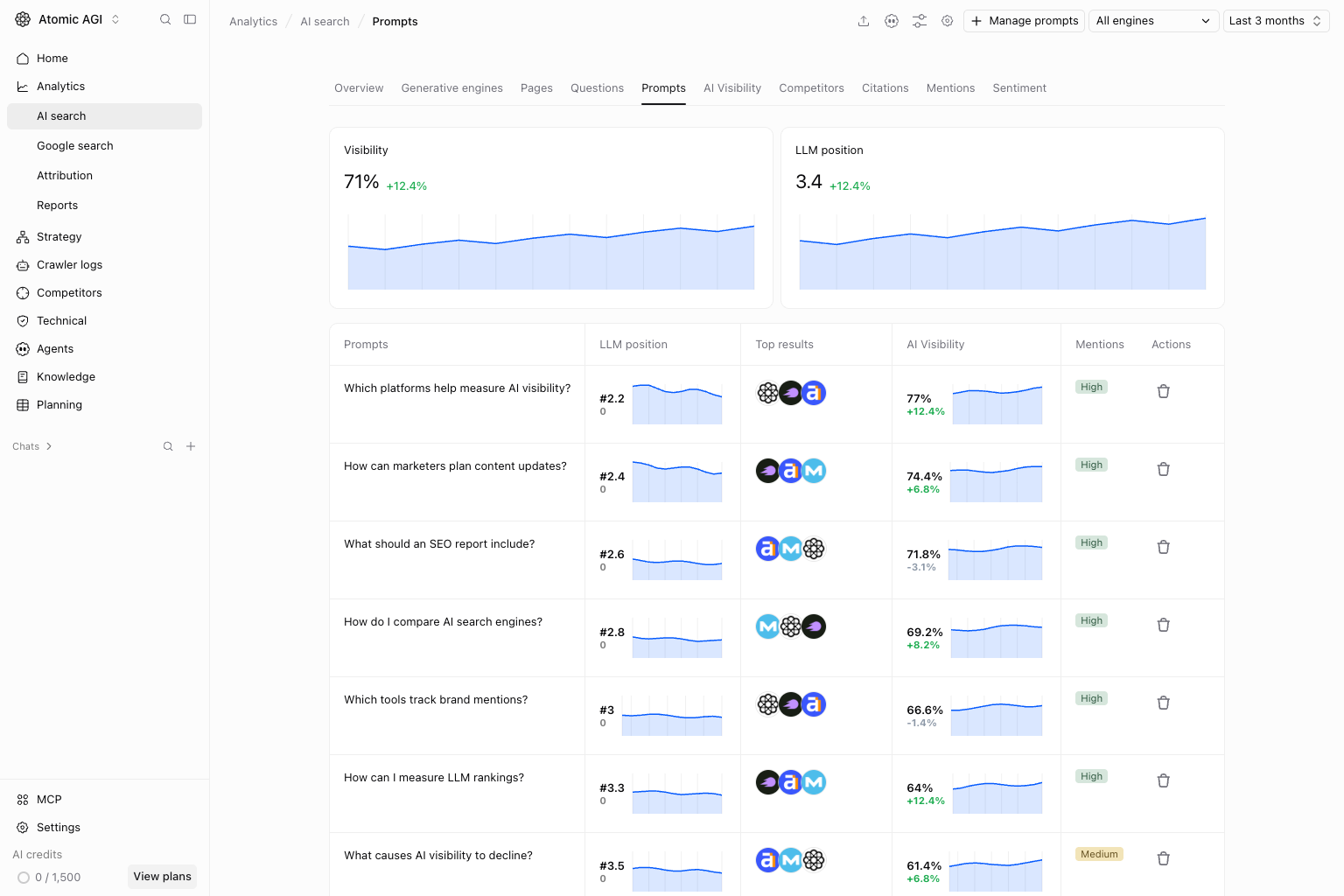Switch to the Overview tab
Screen dimensions: 1344x896
[x=359, y=88]
